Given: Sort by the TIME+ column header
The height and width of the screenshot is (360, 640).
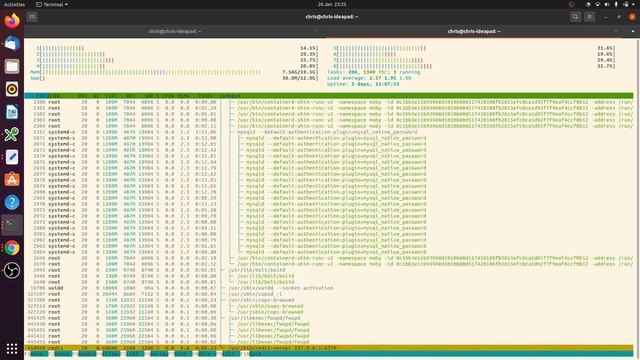Looking at the screenshot, I should (206, 96).
